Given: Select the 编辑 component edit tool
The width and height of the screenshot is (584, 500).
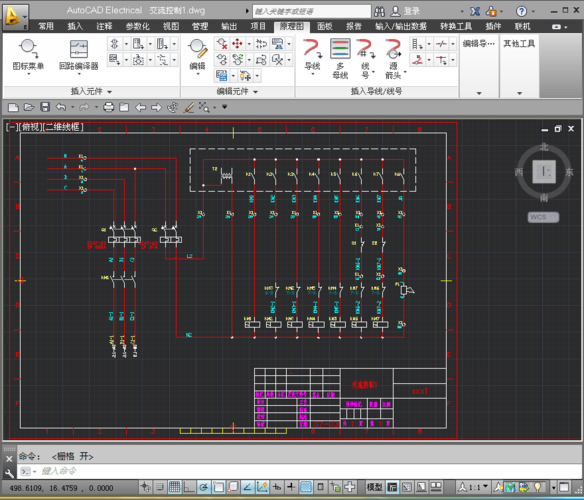Looking at the screenshot, I should click(197, 57).
